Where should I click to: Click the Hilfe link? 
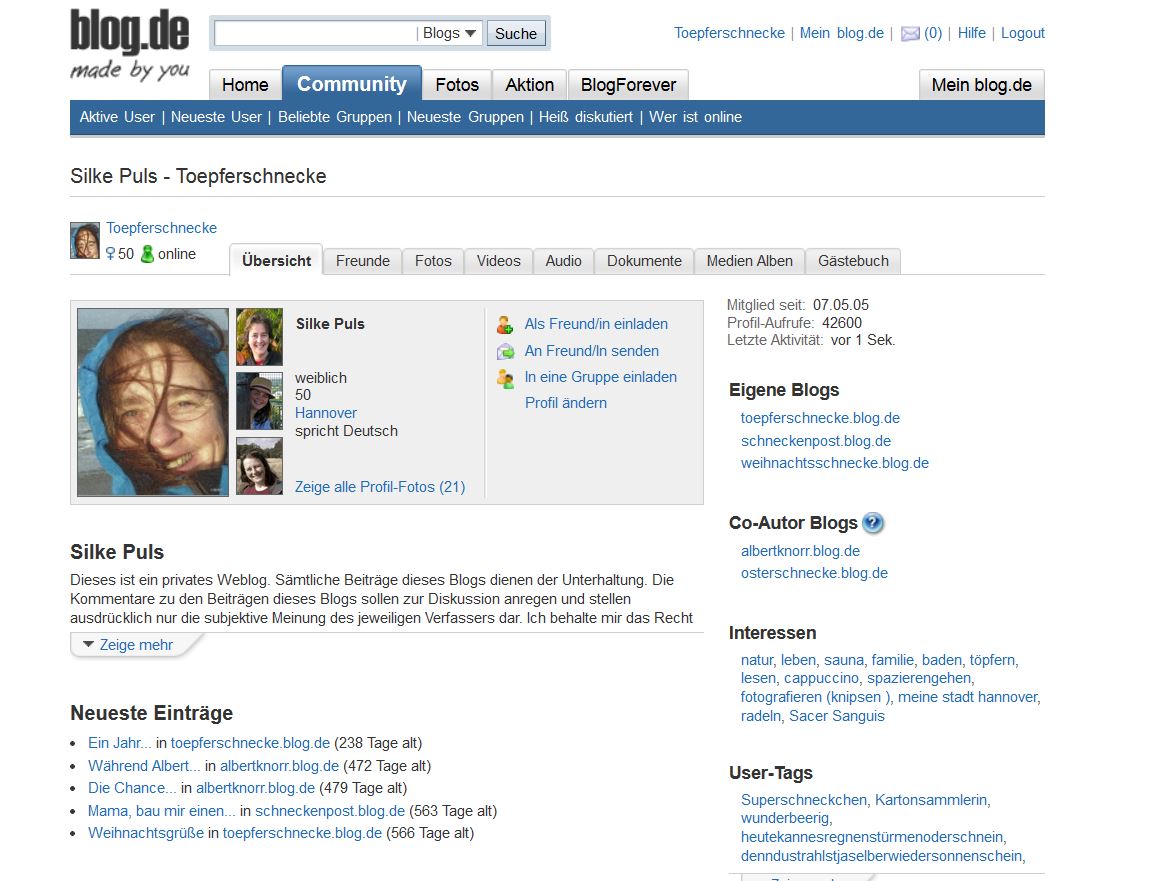click(972, 33)
